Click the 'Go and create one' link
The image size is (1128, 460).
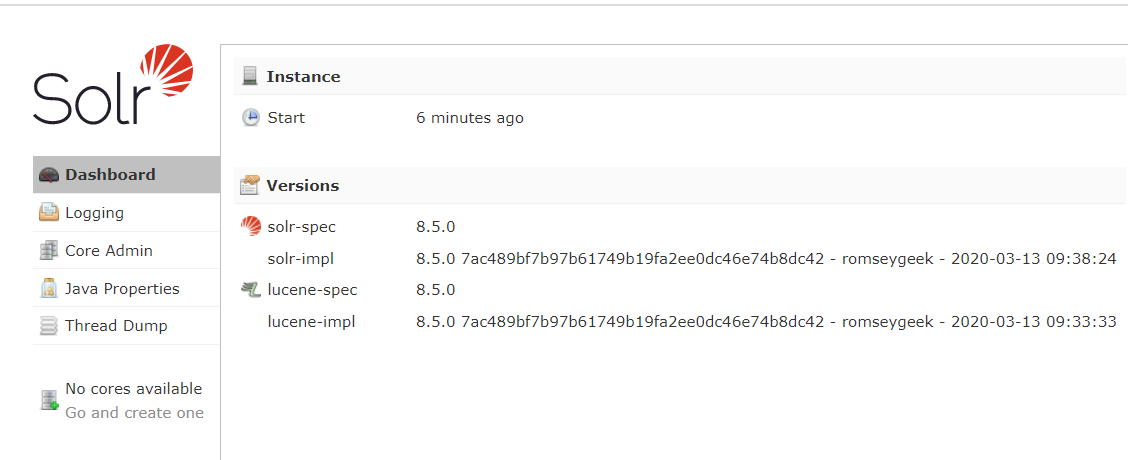(135, 413)
